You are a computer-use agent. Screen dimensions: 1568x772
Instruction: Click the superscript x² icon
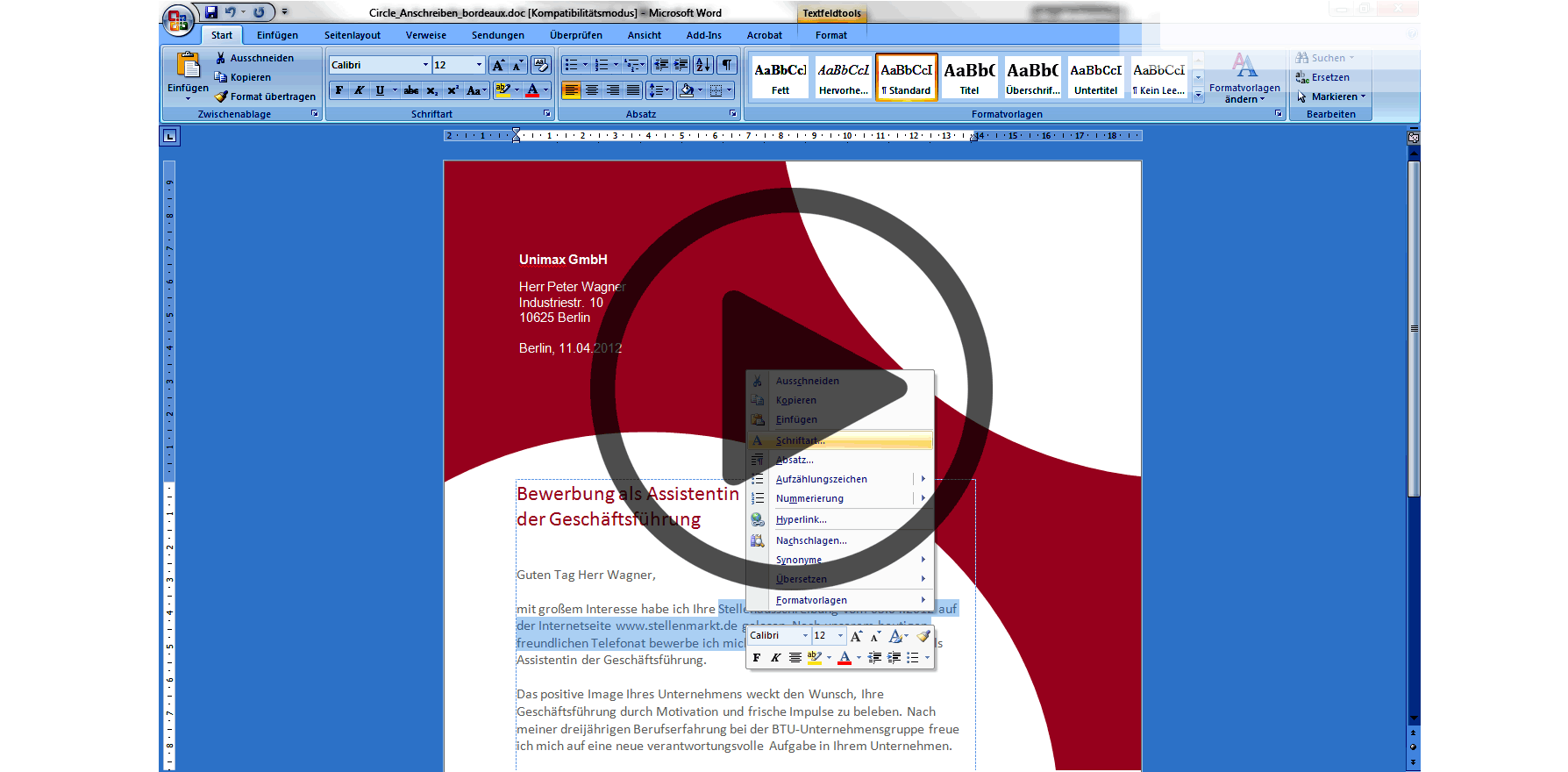453,90
